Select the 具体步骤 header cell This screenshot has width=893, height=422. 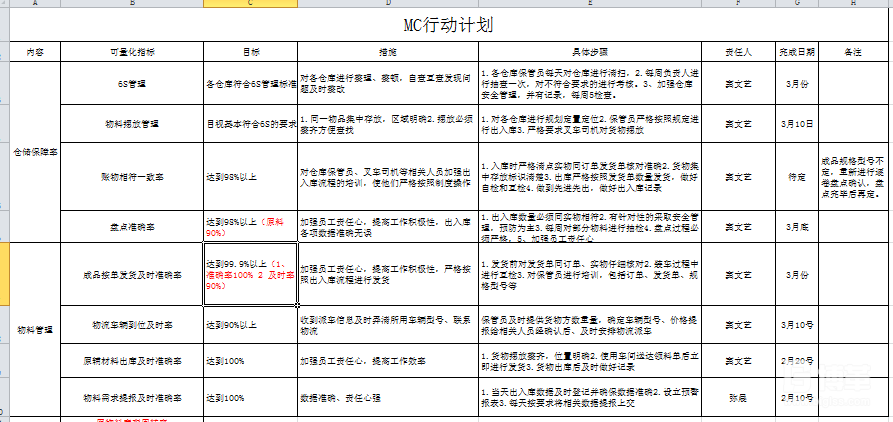point(590,51)
